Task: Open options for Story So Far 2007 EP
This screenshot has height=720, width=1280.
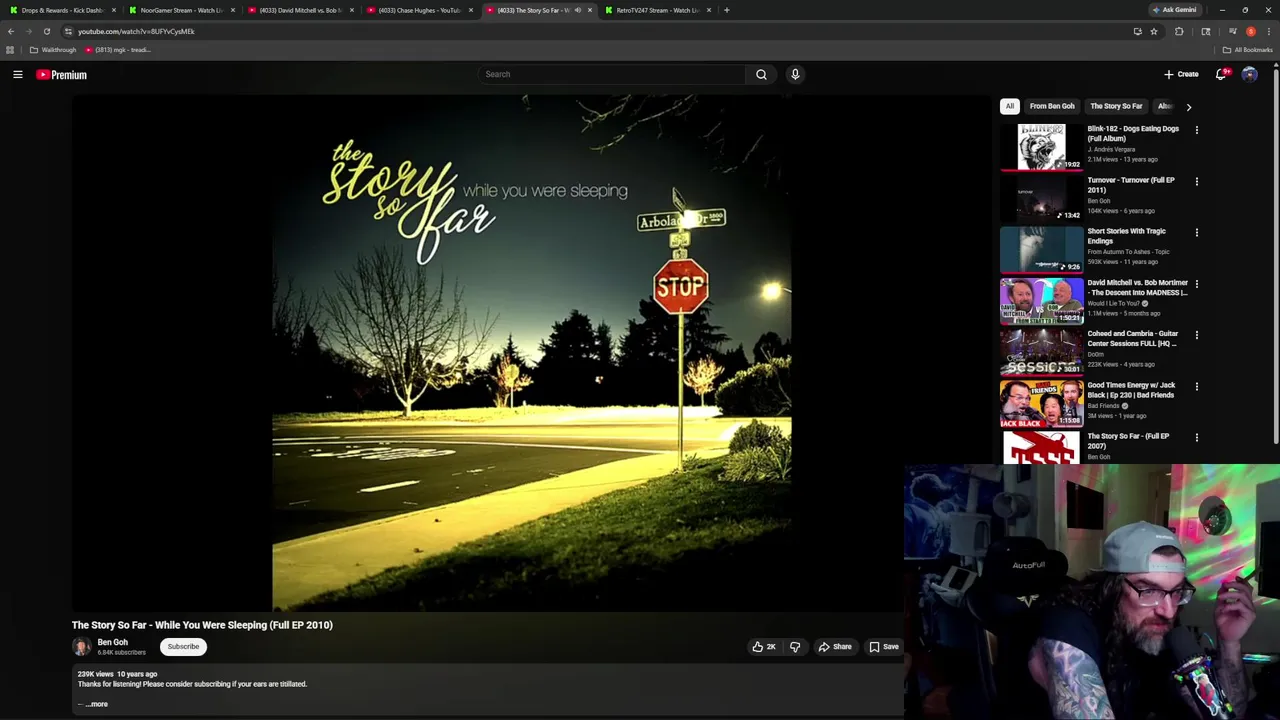Action: point(1196,437)
